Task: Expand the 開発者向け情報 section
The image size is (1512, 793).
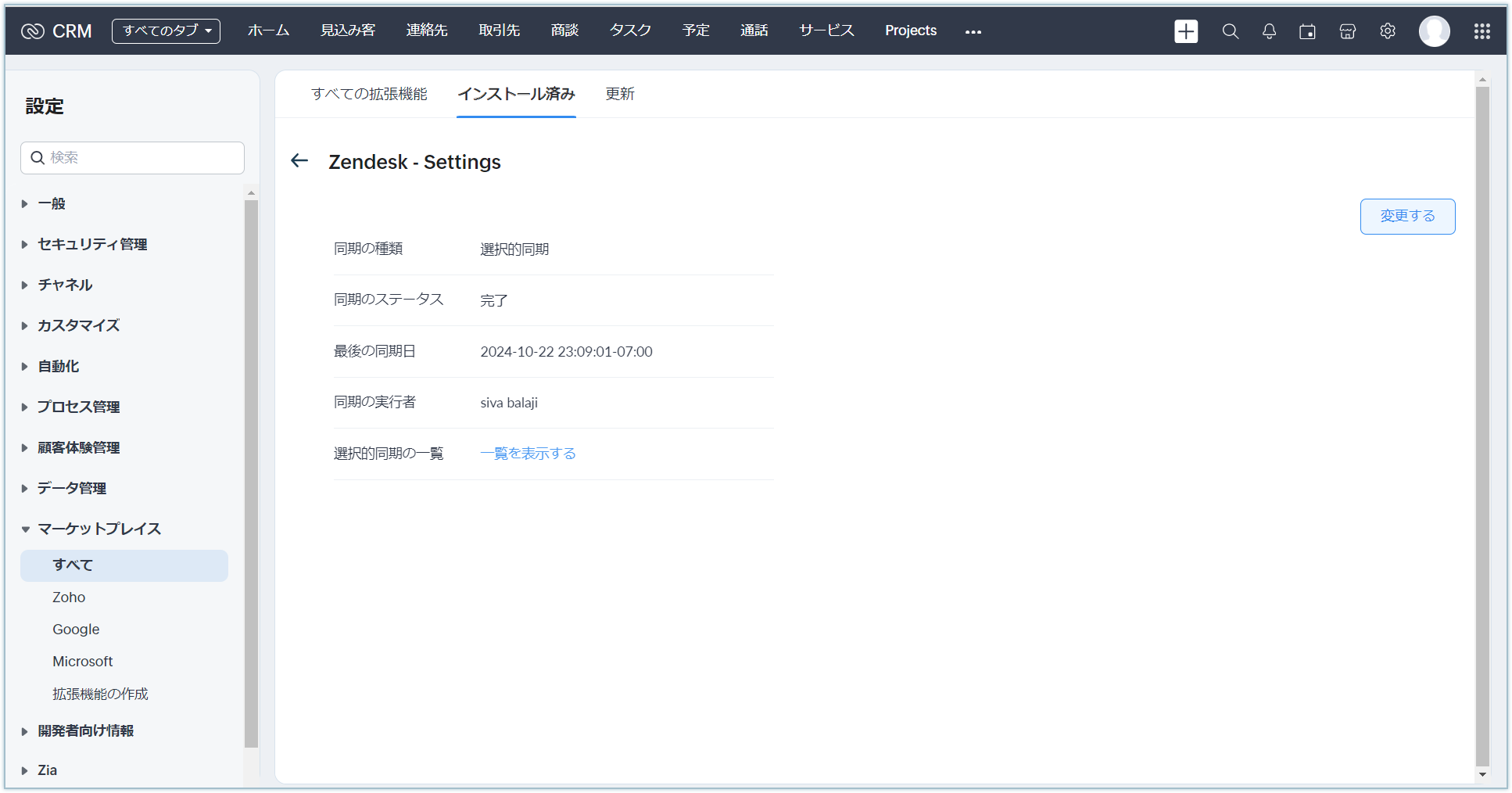Action: (77, 731)
